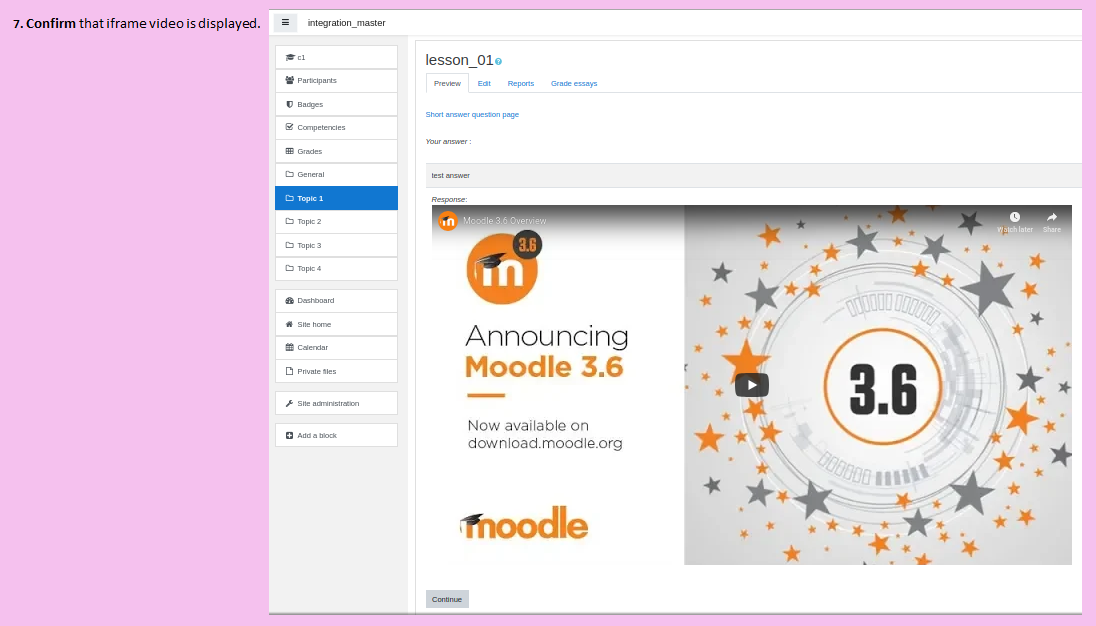The height and width of the screenshot is (626, 1096).
Task: Click the Topic 3 folder icon
Action: coord(289,245)
